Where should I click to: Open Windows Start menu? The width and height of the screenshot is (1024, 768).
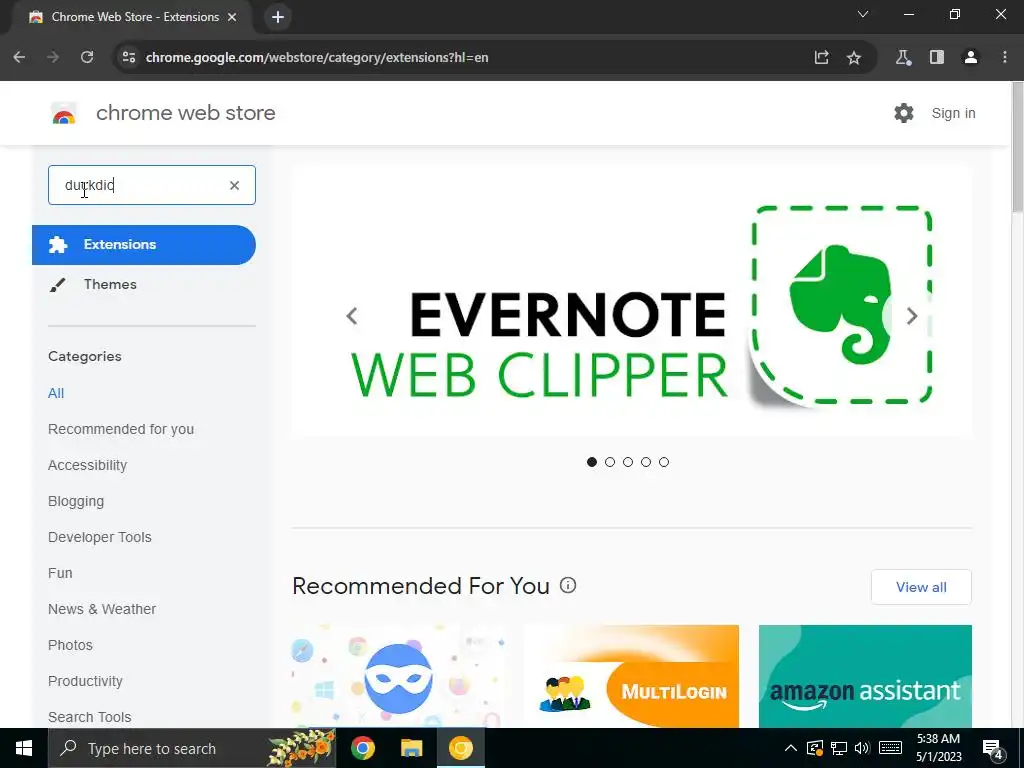pyautogui.click(x=24, y=748)
